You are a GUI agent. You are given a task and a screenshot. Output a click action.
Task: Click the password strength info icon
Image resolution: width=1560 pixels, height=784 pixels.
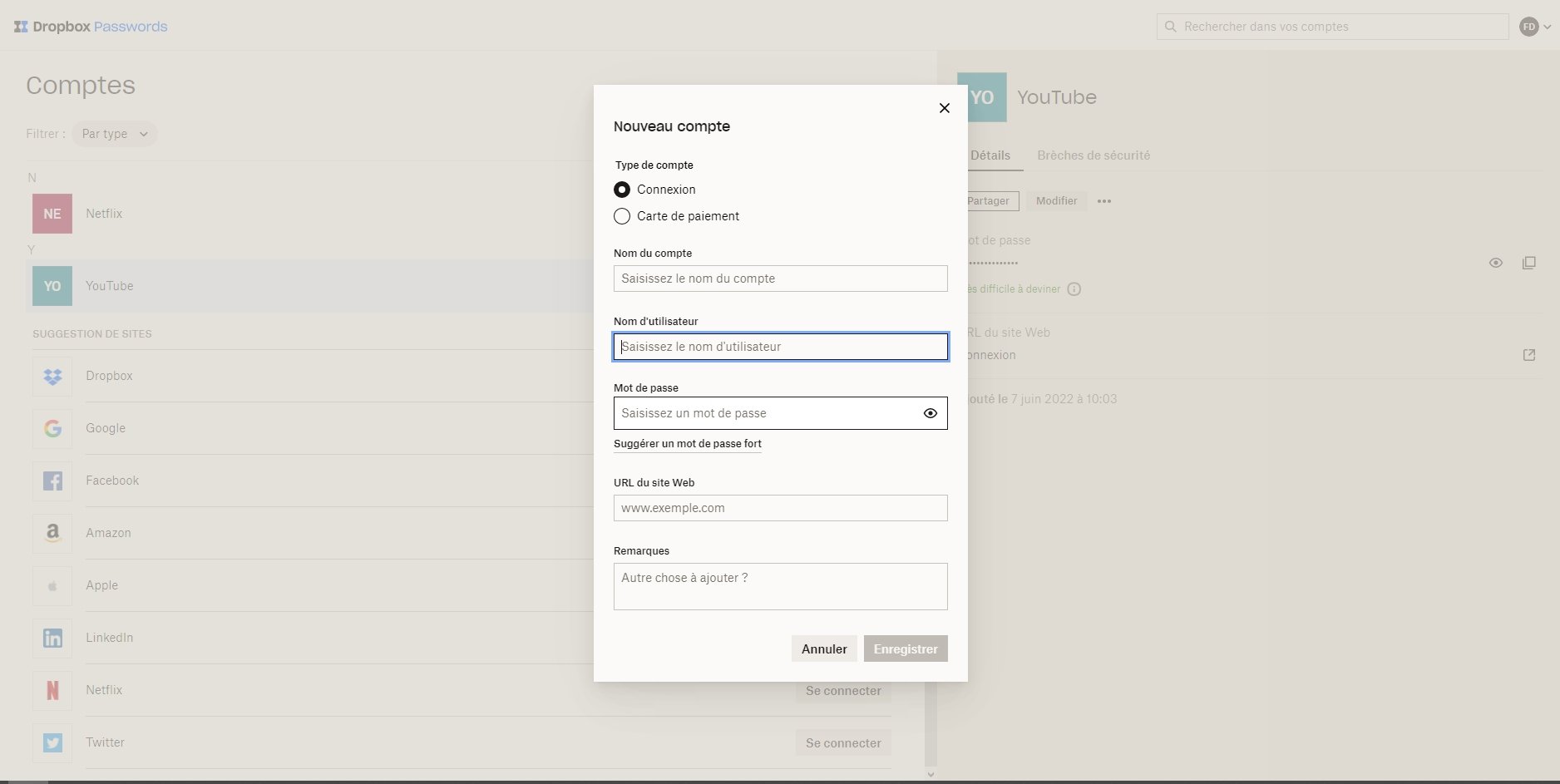(1074, 289)
